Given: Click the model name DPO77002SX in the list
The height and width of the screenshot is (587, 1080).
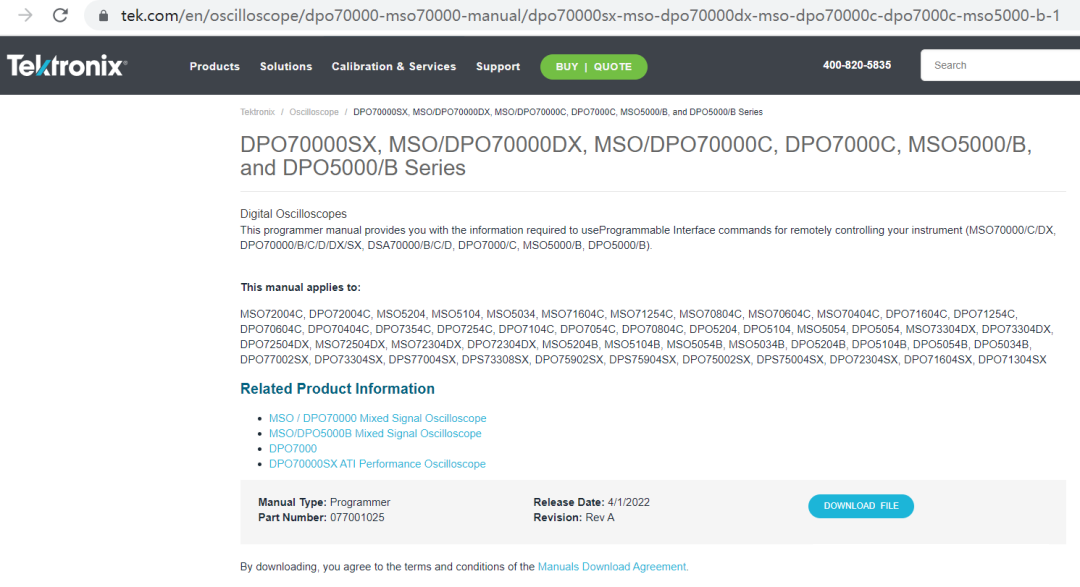Looking at the screenshot, I should pos(274,360).
